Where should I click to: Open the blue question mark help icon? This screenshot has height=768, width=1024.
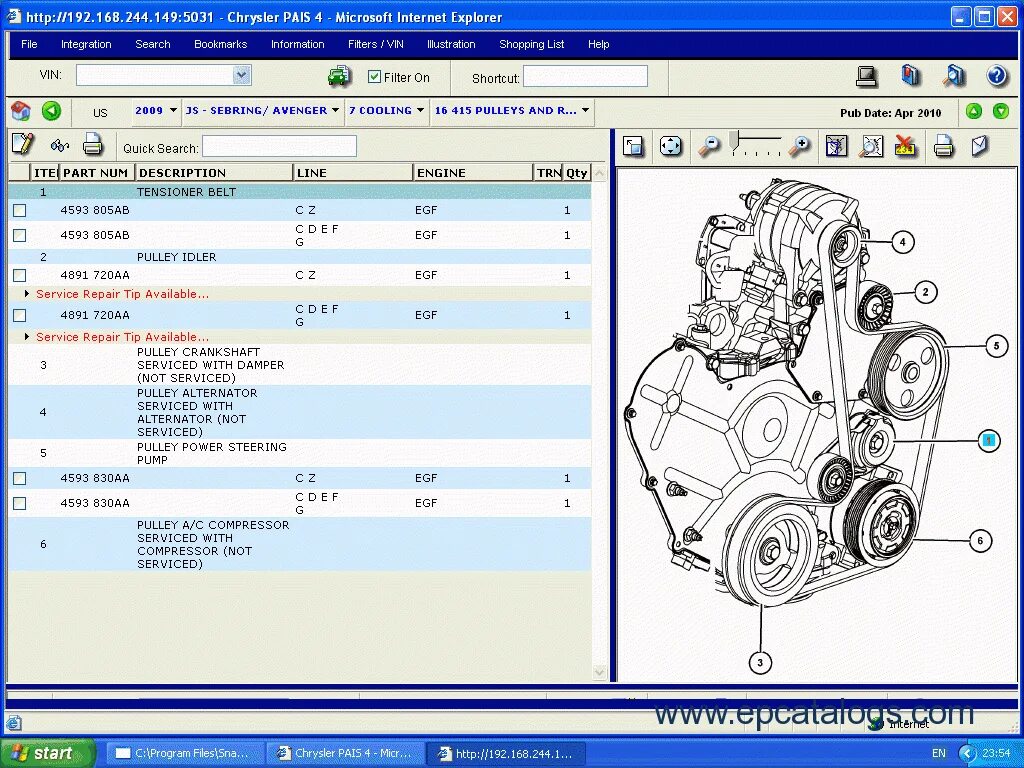(997, 76)
